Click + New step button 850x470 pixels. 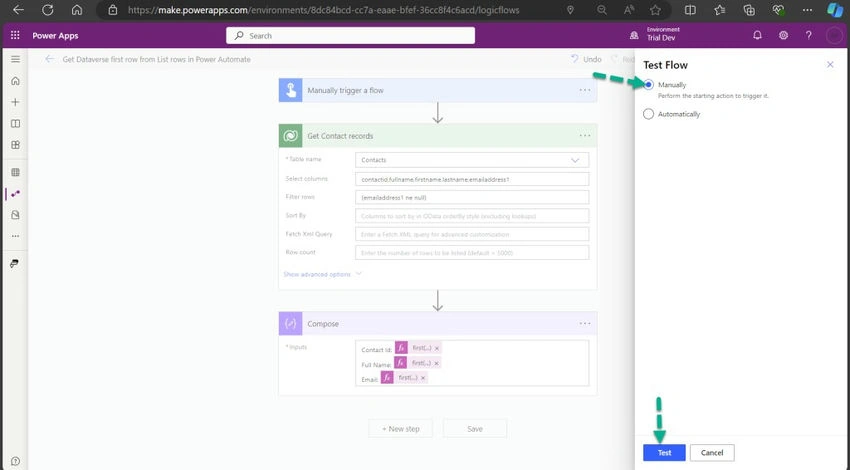click(x=401, y=429)
